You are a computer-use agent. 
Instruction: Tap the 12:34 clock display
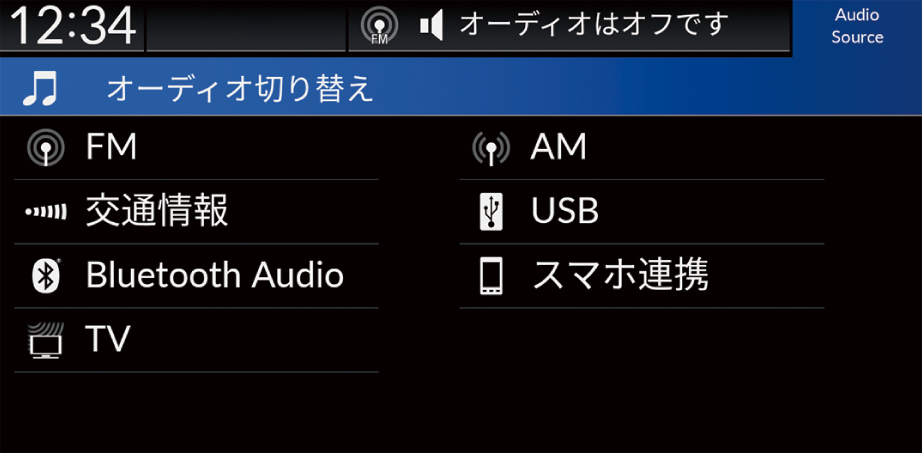(73, 26)
